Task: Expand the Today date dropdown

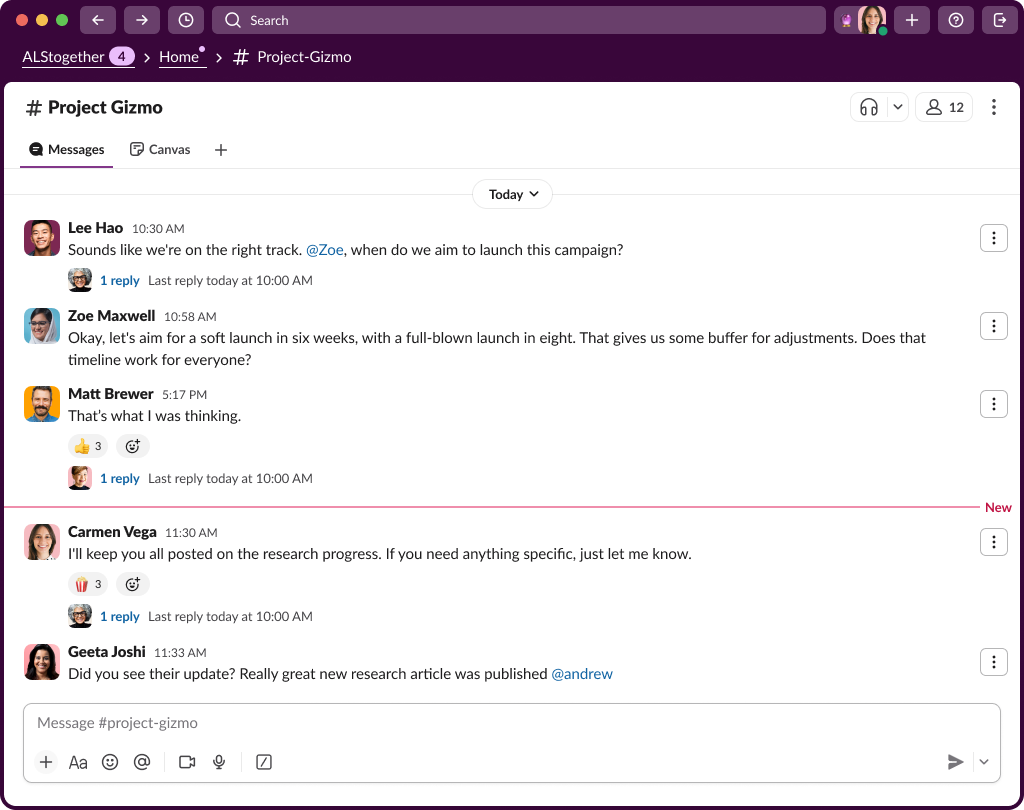Action: 512,194
